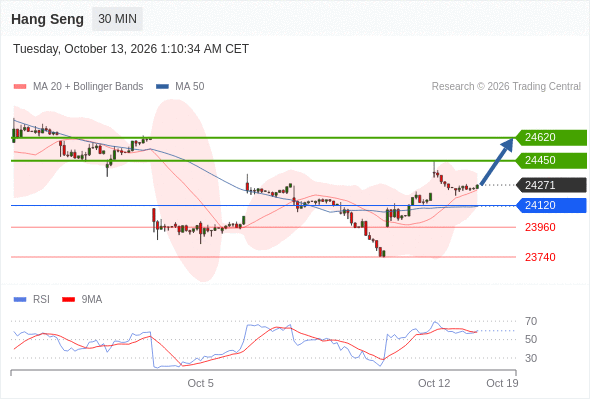Click the blue RSI legend swatch
This screenshot has width=590, height=400.
20,300
